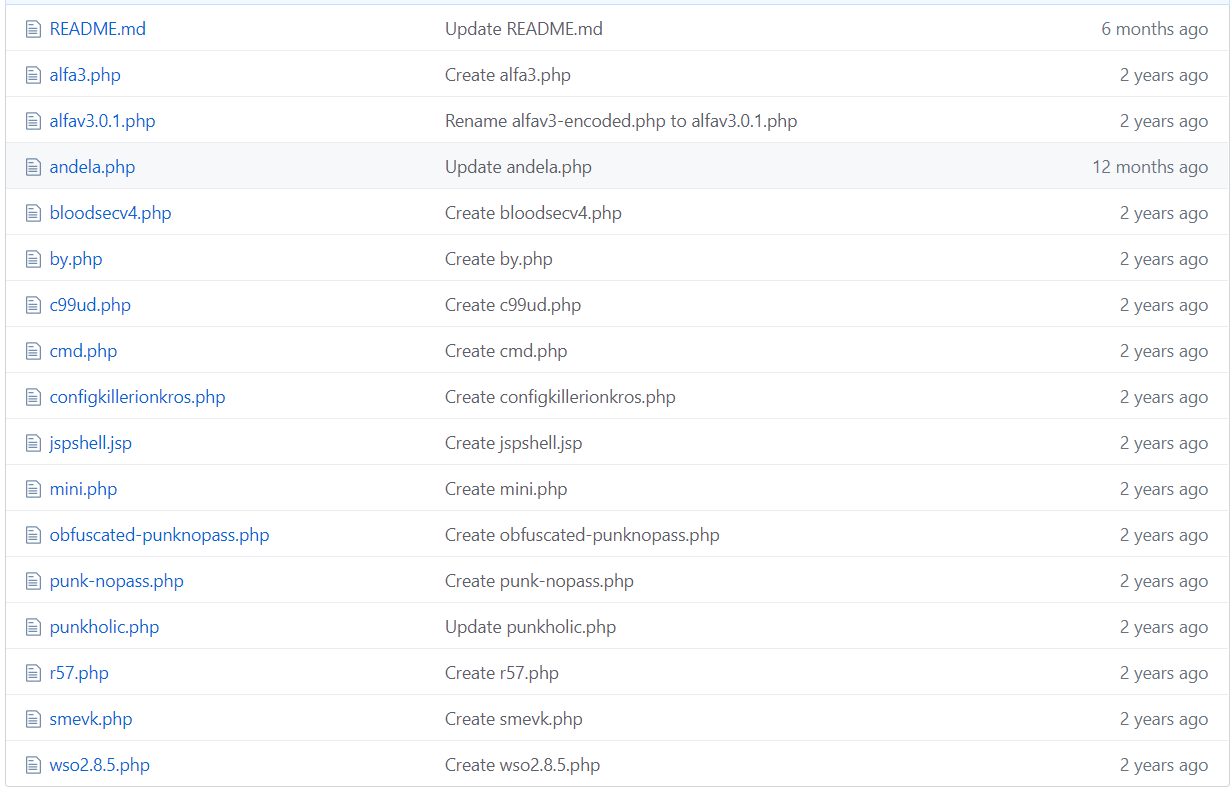
Task: Open the configkillerionkros.php file
Action: [137, 397]
